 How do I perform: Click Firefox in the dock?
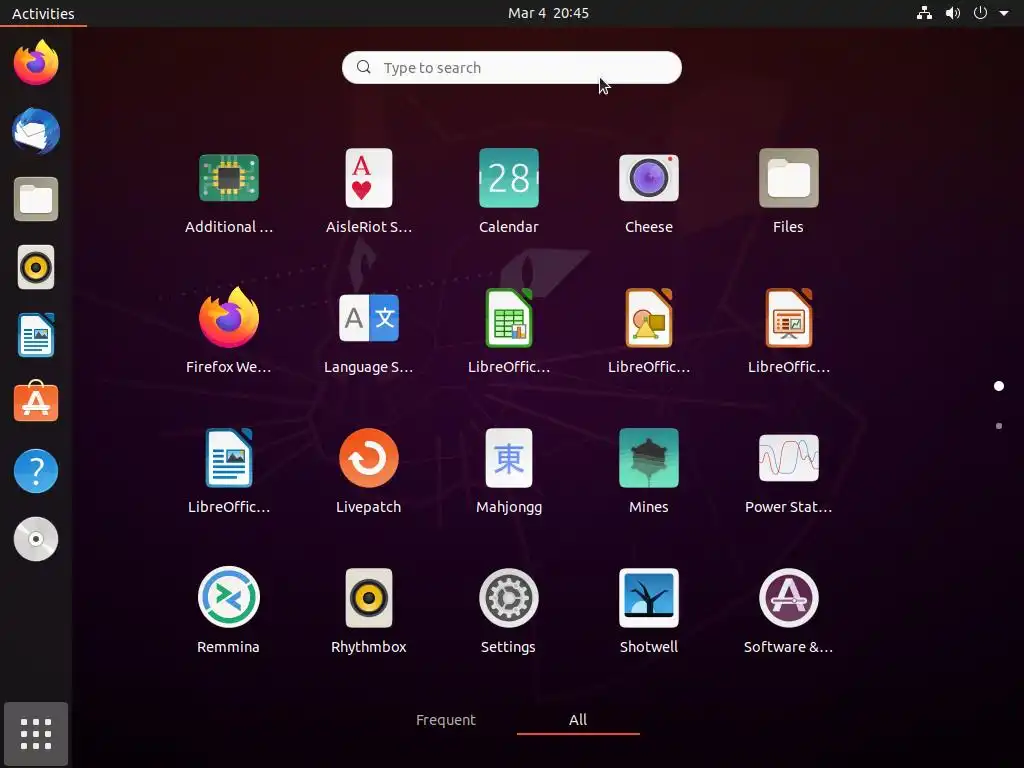(36, 63)
